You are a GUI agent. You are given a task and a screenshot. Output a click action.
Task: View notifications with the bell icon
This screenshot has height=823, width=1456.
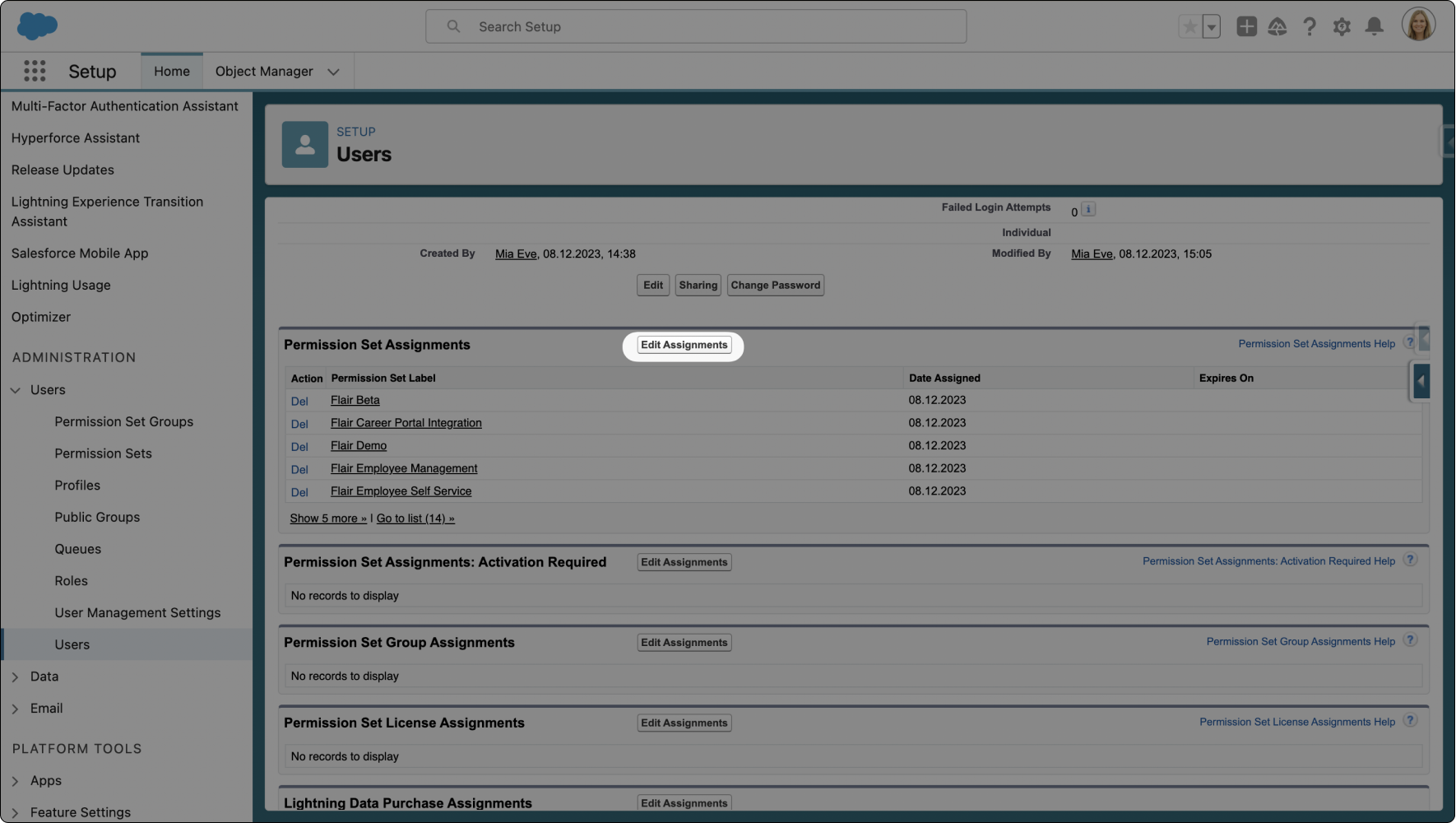coord(1374,26)
